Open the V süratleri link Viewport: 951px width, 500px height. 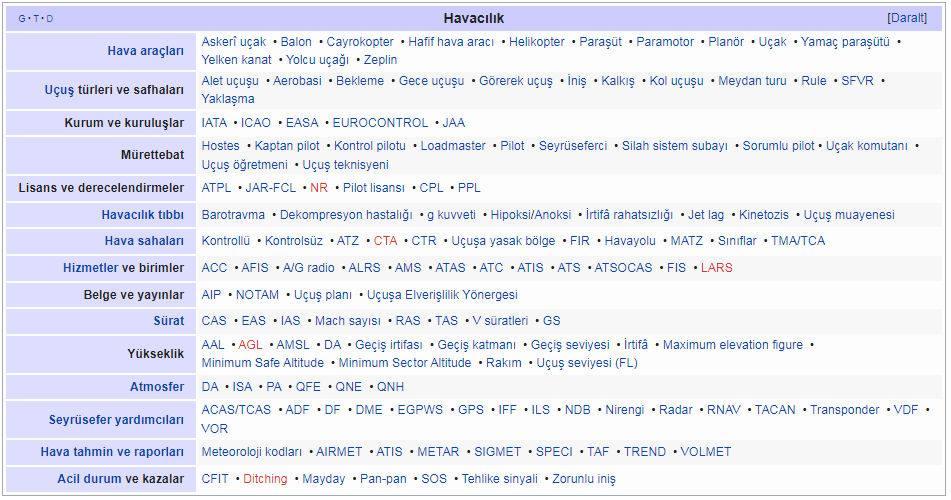500,321
